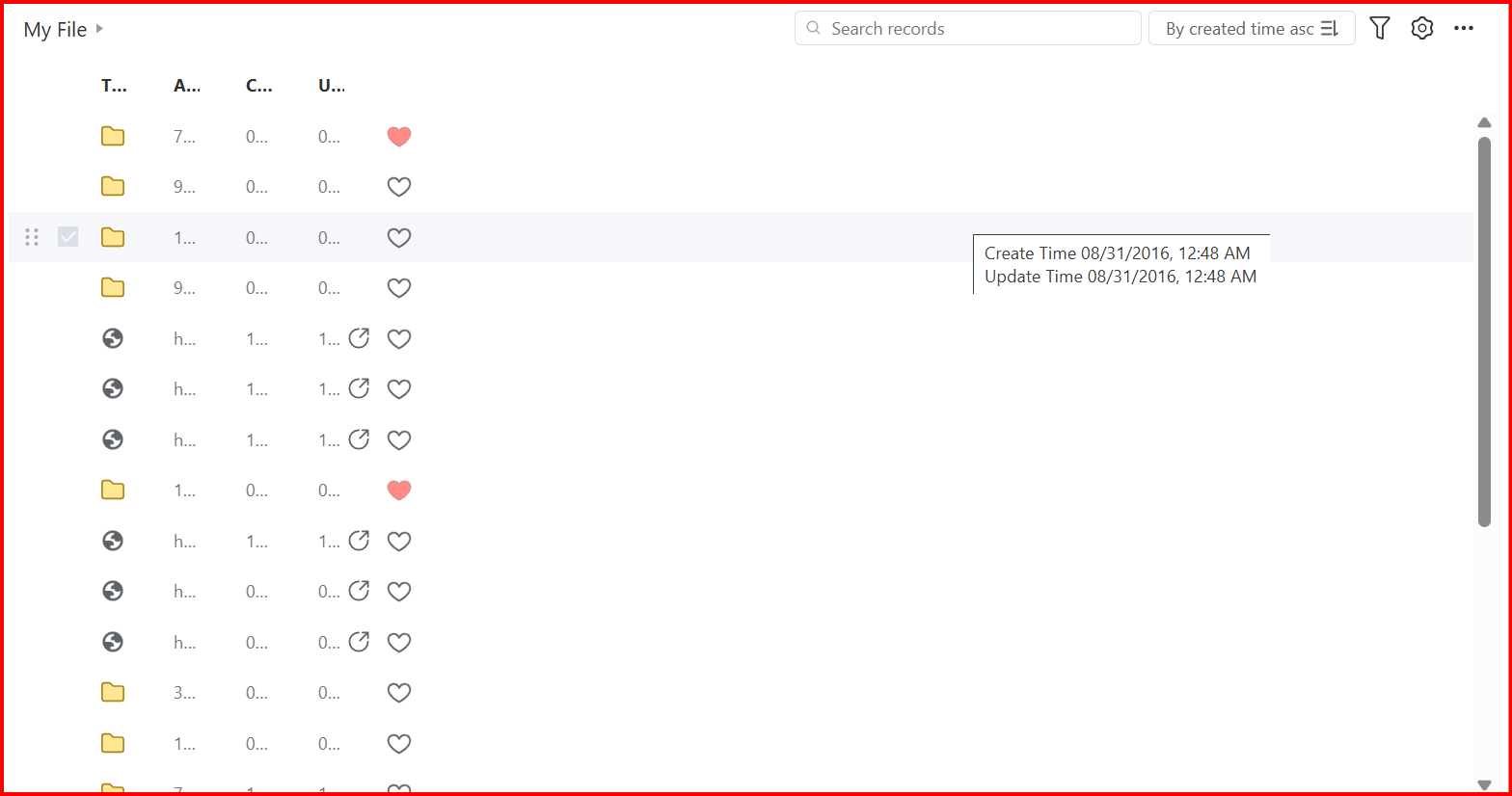Sort by the T... column header
This screenshot has height=796, width=1512.
[114, 86]
